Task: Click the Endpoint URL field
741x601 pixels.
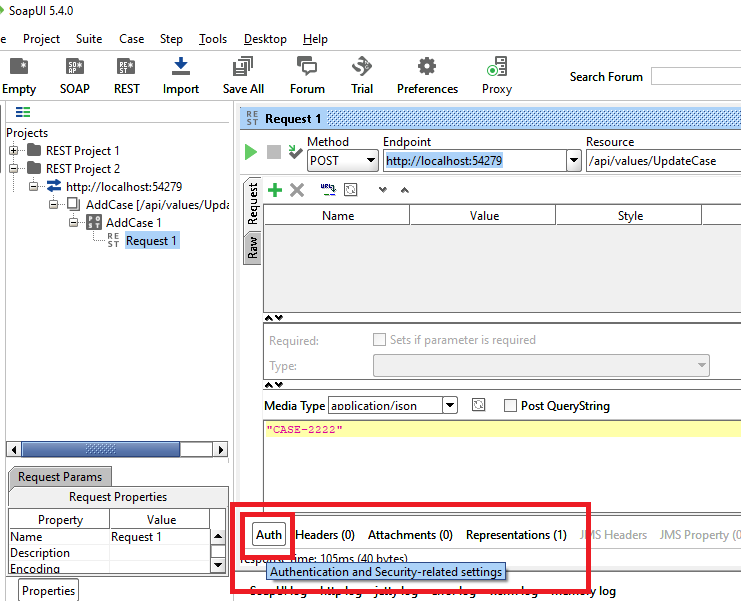Action: [x=475, y=161]
